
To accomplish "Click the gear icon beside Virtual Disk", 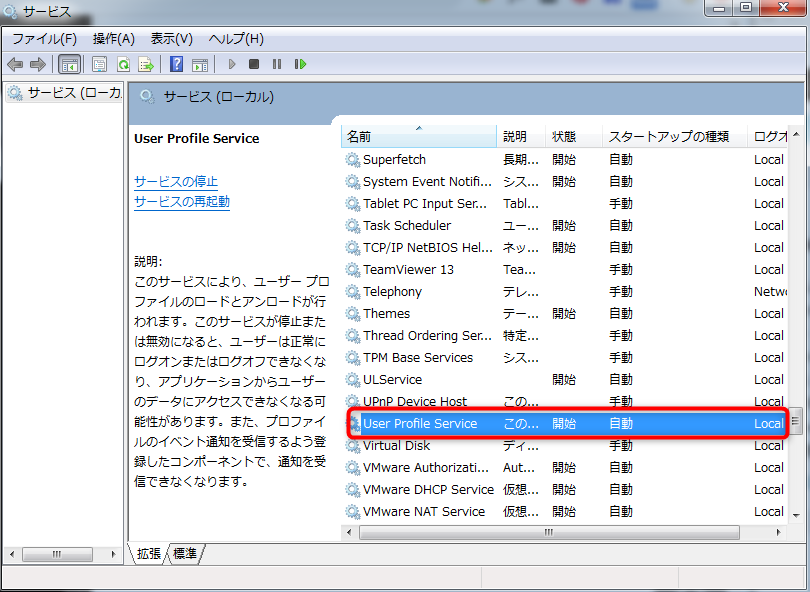I will click(x=352, y=446).
